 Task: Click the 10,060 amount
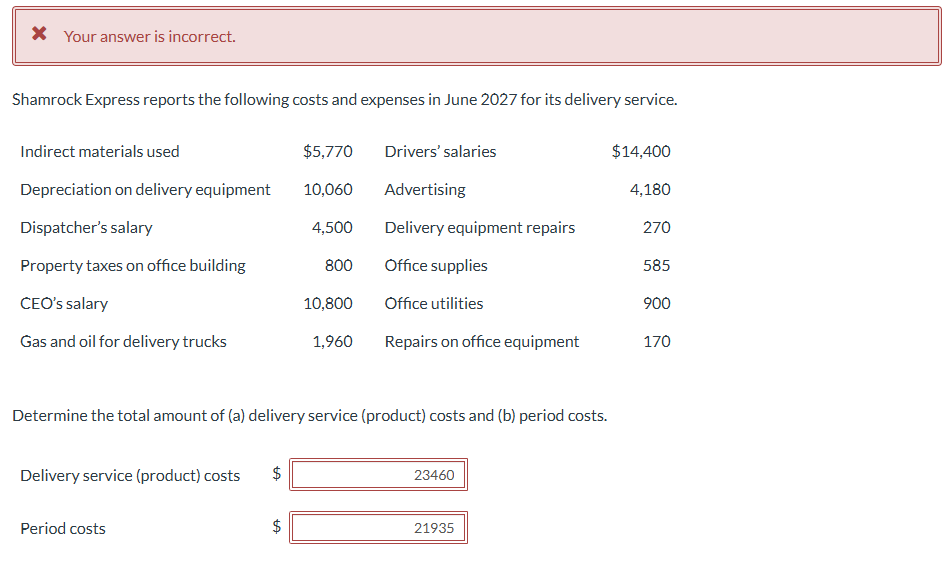point(328,189)
